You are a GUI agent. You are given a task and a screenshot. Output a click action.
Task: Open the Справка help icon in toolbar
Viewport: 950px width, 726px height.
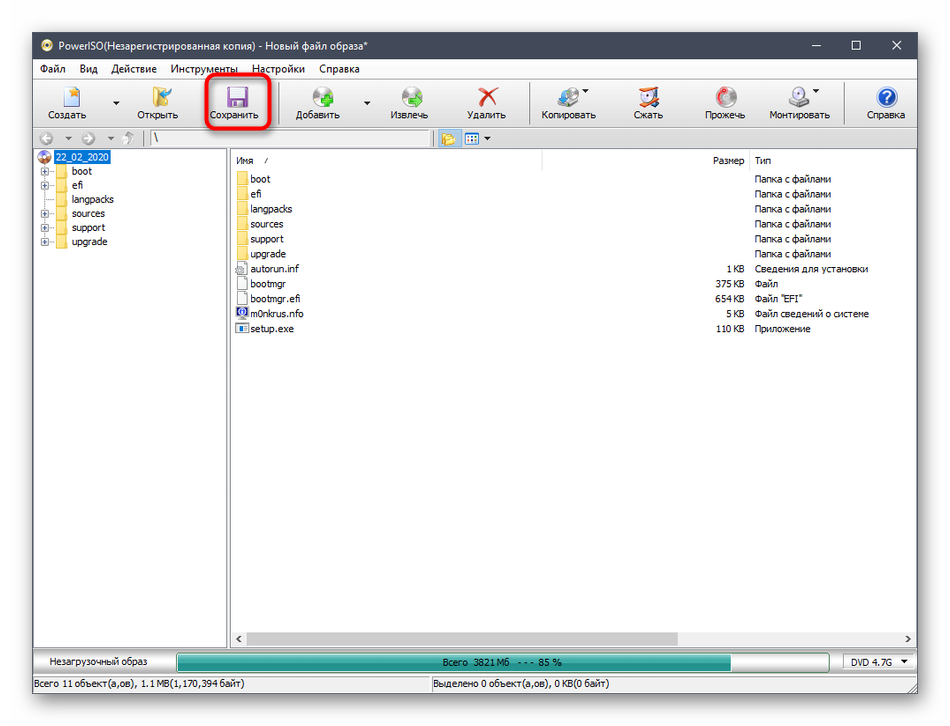point(885,103)
